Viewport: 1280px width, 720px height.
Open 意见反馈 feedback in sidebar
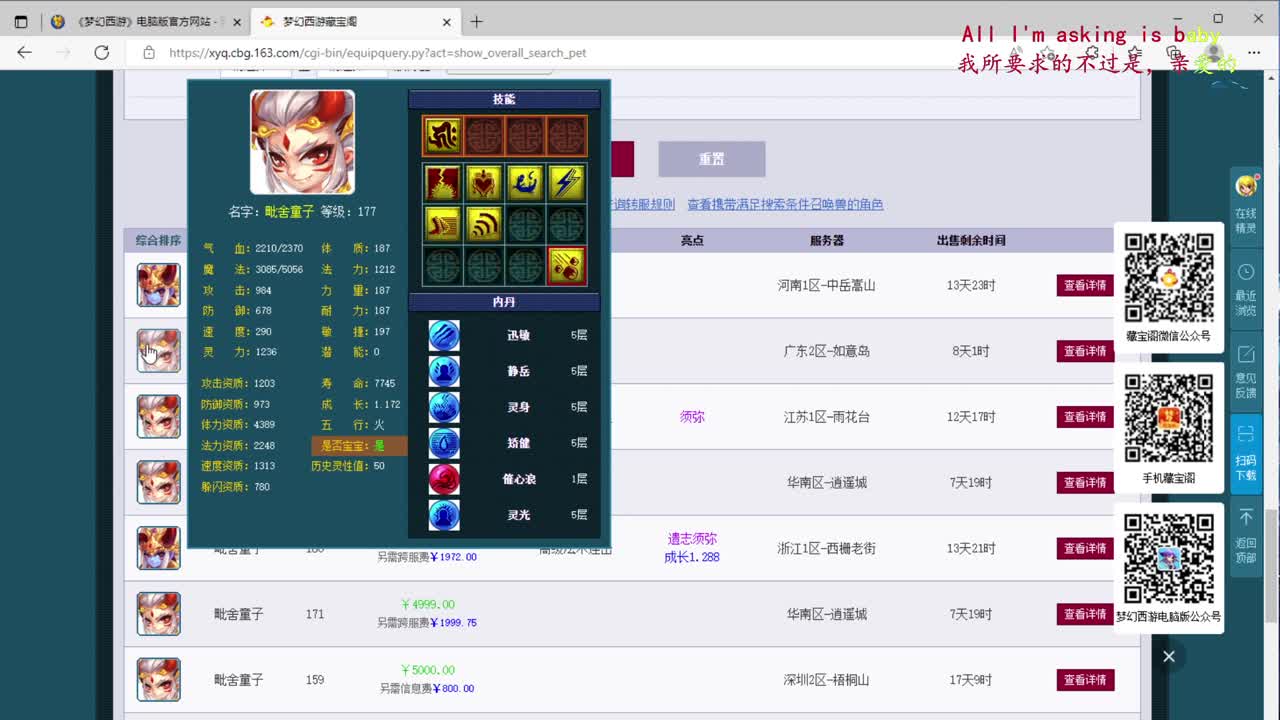pos(1246,371)
